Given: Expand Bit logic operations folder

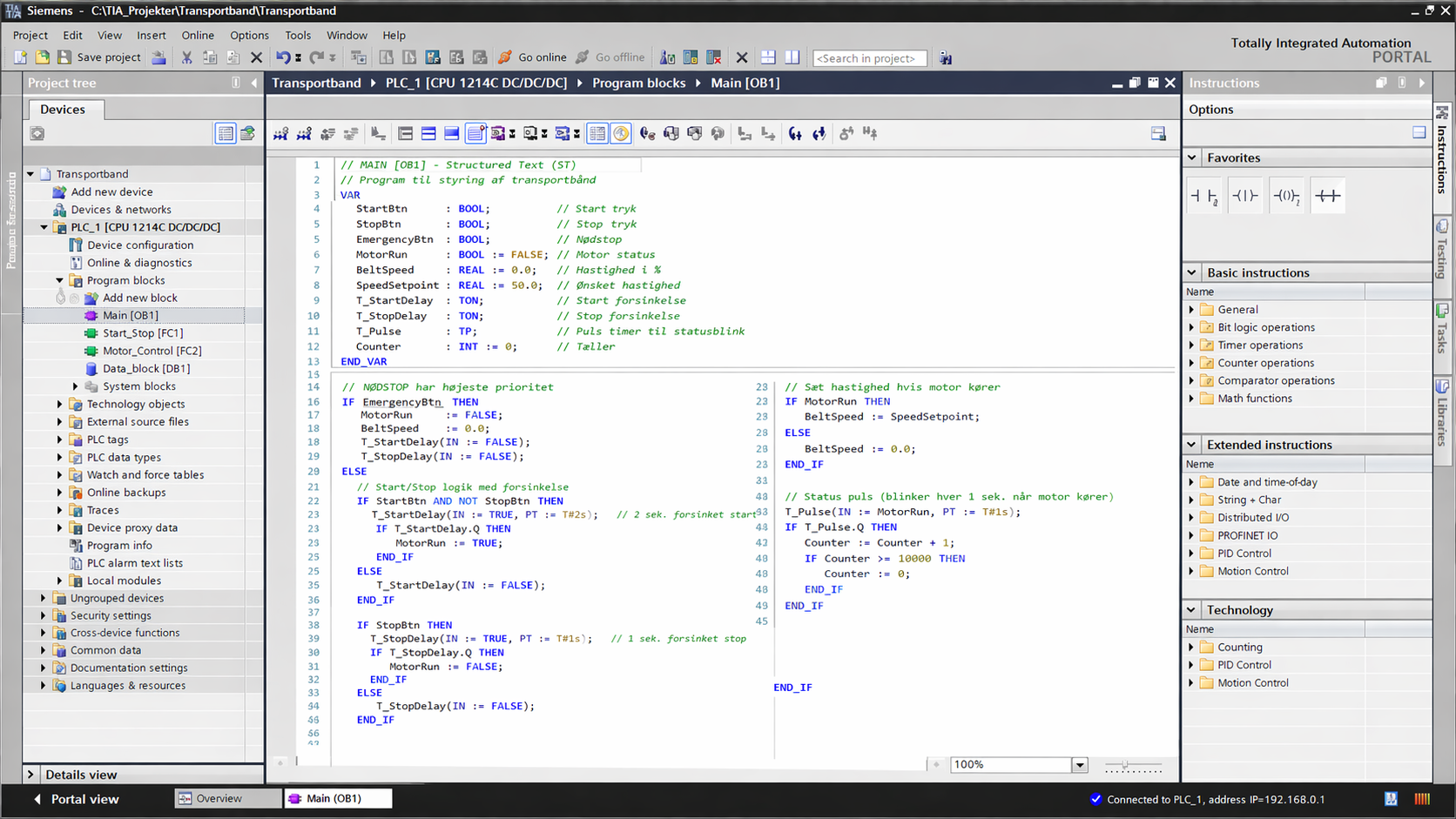Looking at the screenshot, I should click(1192, 327).
